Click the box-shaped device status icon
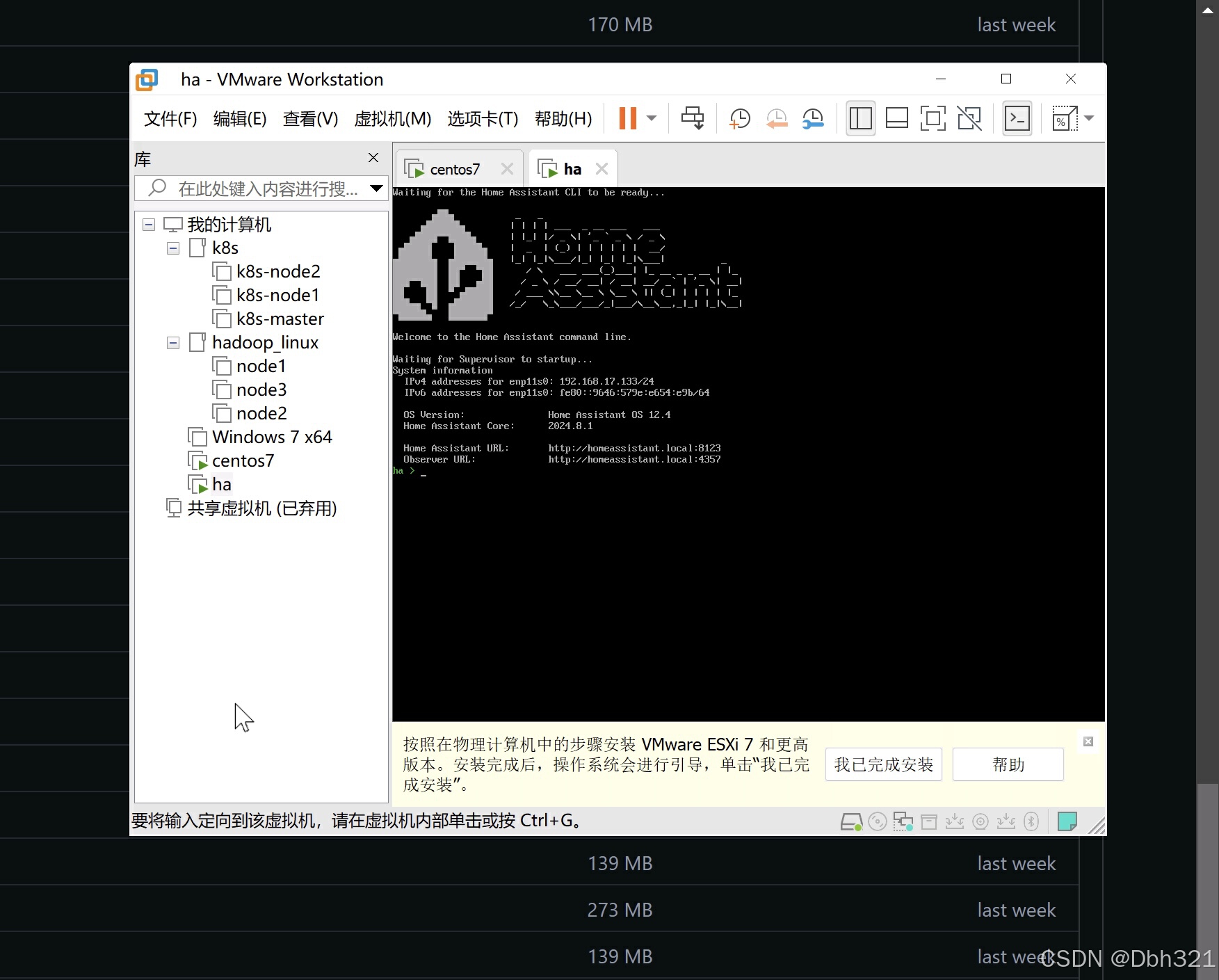This screenshot has width=1219, height=980. coord(929,822)
